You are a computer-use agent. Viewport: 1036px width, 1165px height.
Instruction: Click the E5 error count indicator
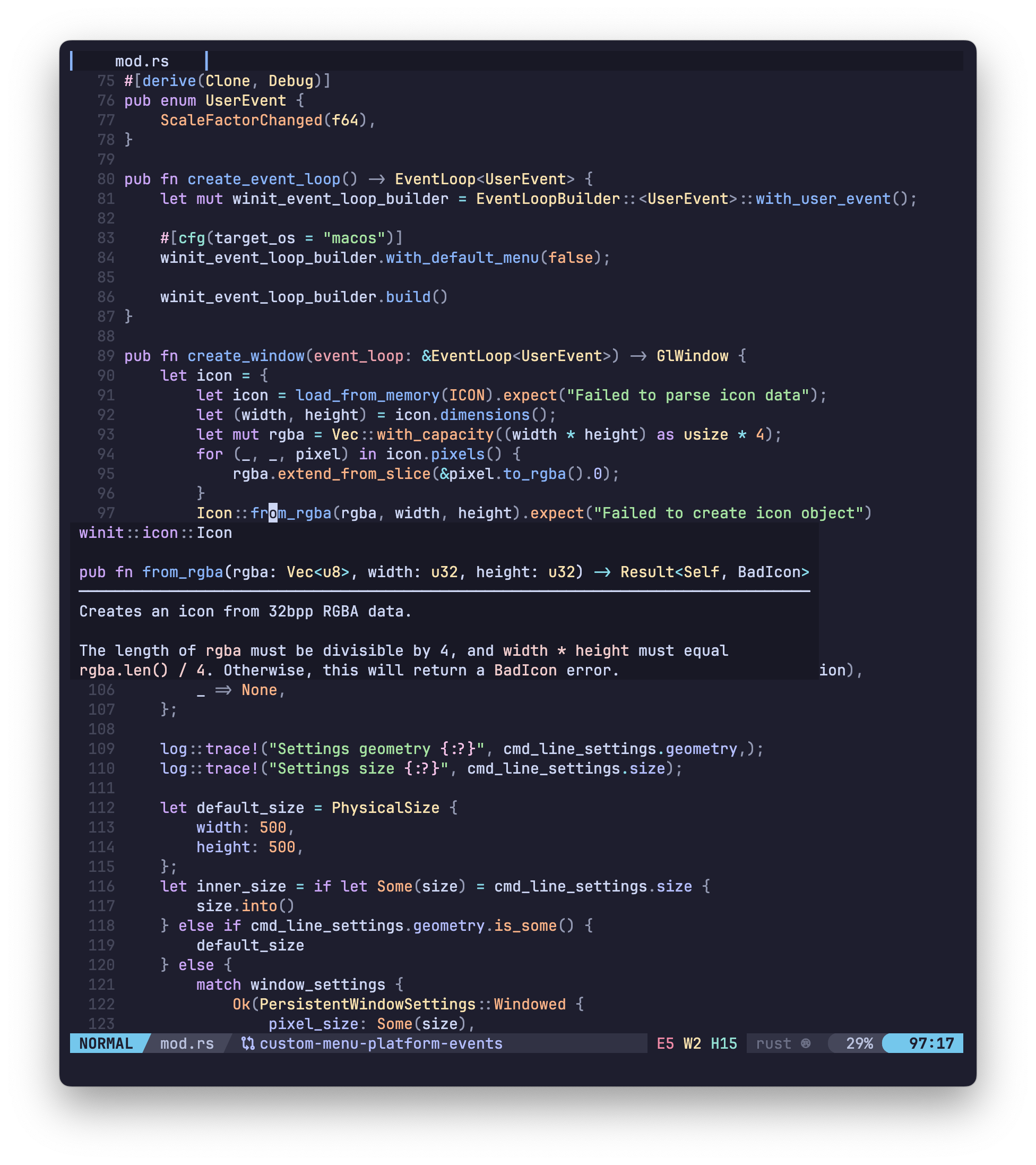point(665,1043)
